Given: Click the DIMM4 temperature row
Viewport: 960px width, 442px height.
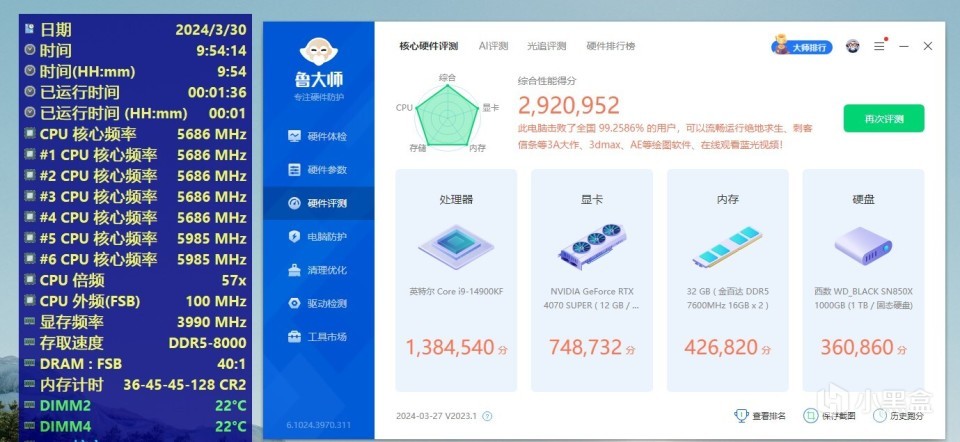Looking at the screenshot, I should pos(135,426).
